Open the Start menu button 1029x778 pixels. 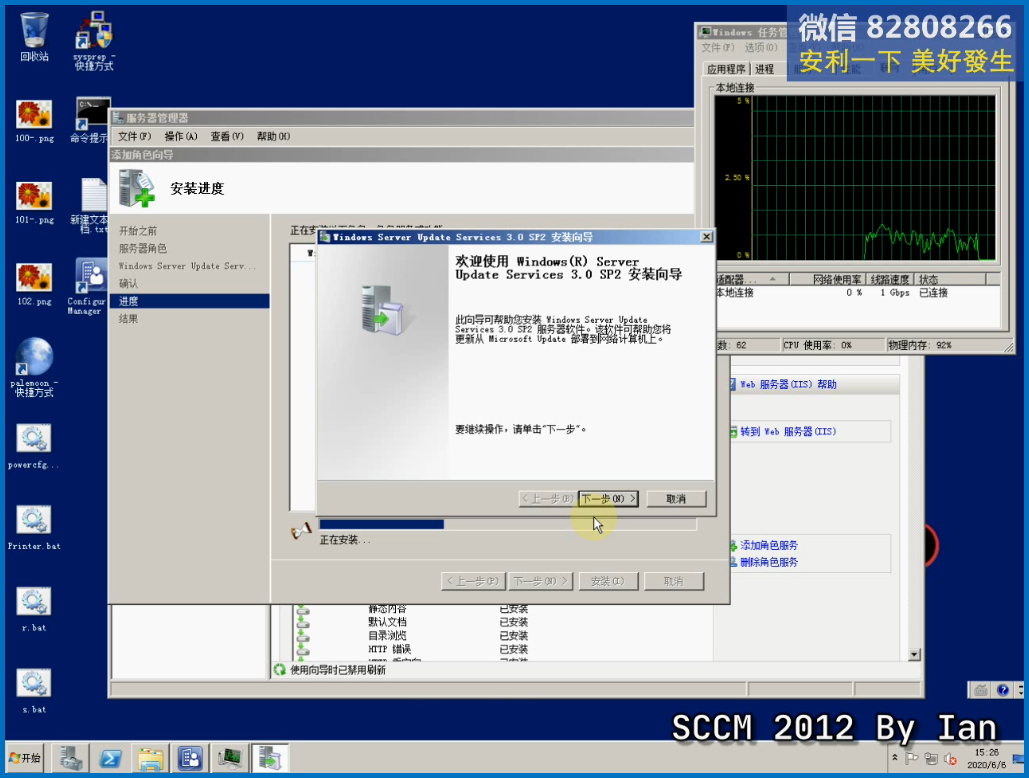pos(25,758)
